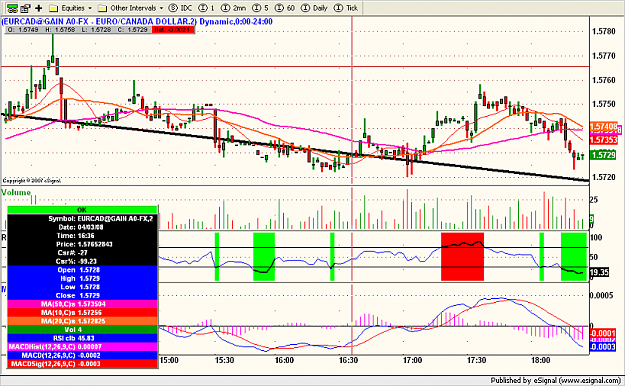Click the red overbought RSI zone

click(x=462, y=257)
